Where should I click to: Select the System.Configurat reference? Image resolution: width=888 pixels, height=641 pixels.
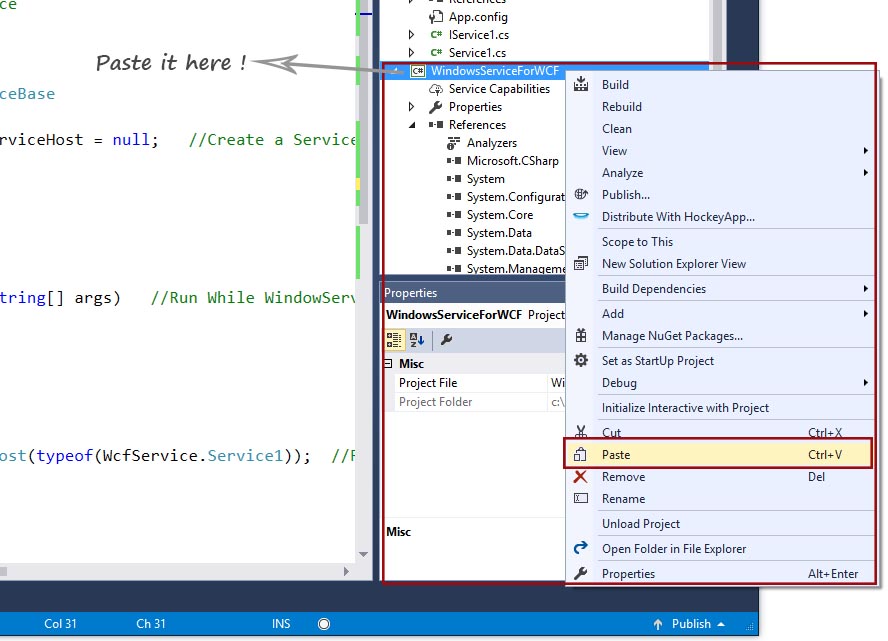coord(515,197)
